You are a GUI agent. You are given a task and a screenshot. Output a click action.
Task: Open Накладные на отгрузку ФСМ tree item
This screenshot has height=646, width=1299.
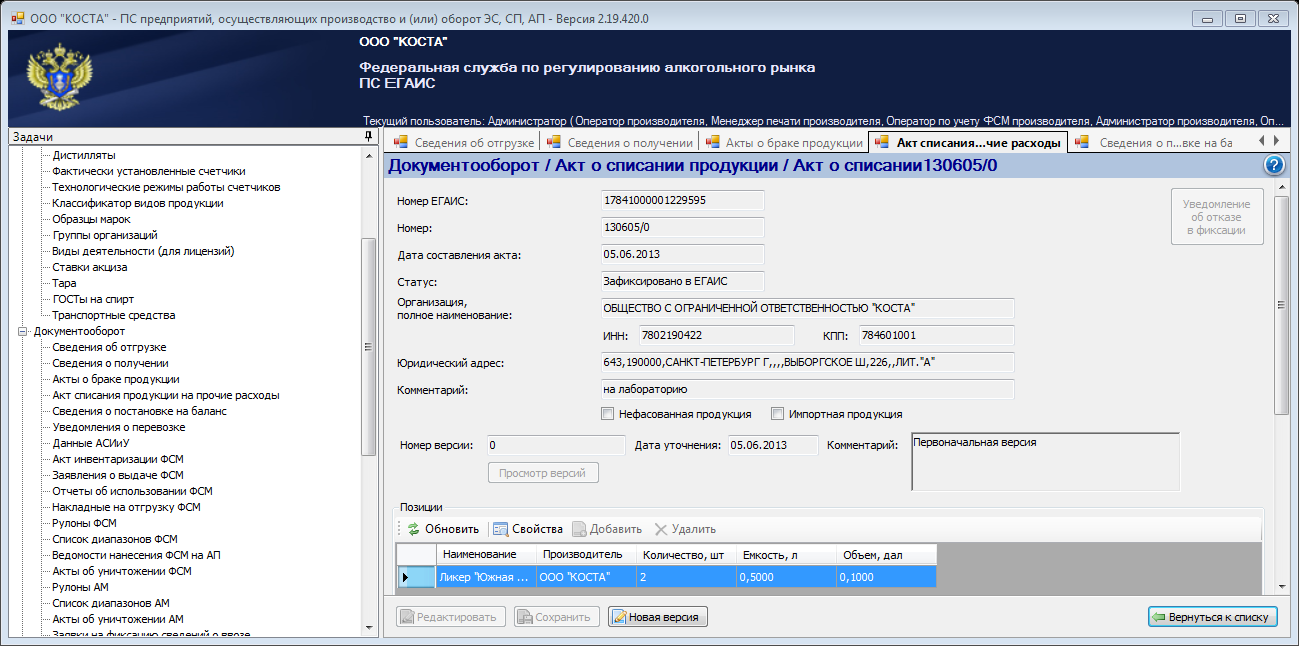click(x=127, y=507)
